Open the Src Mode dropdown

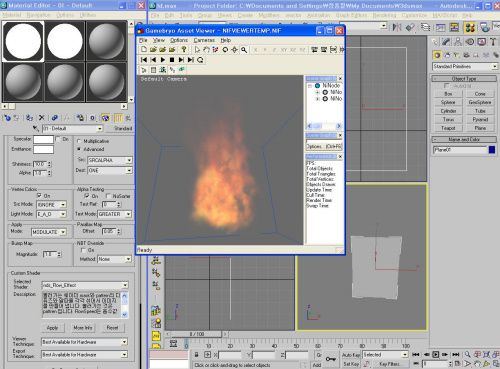pyautogui.click(x=51, y=204)
